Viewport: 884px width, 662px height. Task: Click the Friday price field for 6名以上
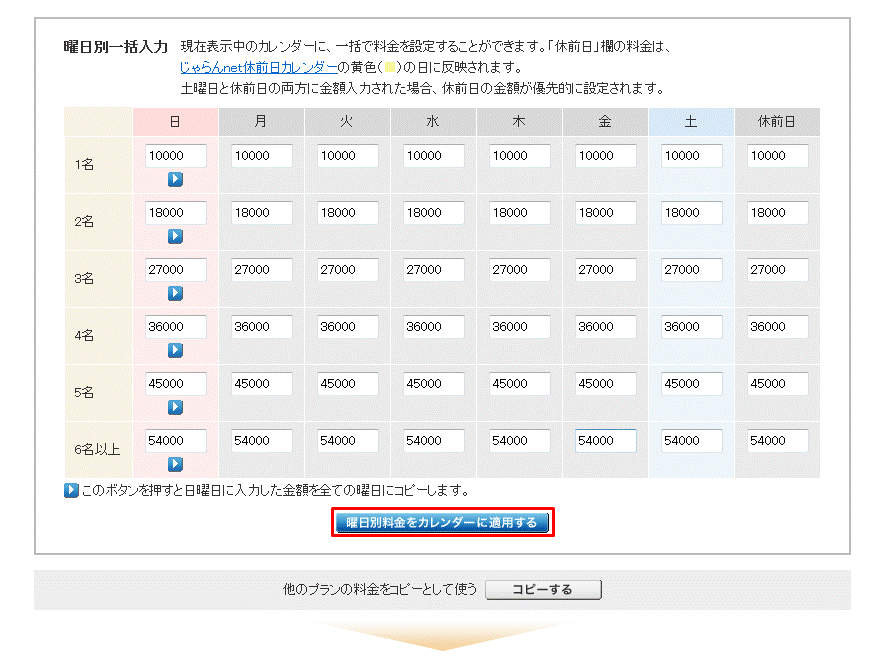605,440
